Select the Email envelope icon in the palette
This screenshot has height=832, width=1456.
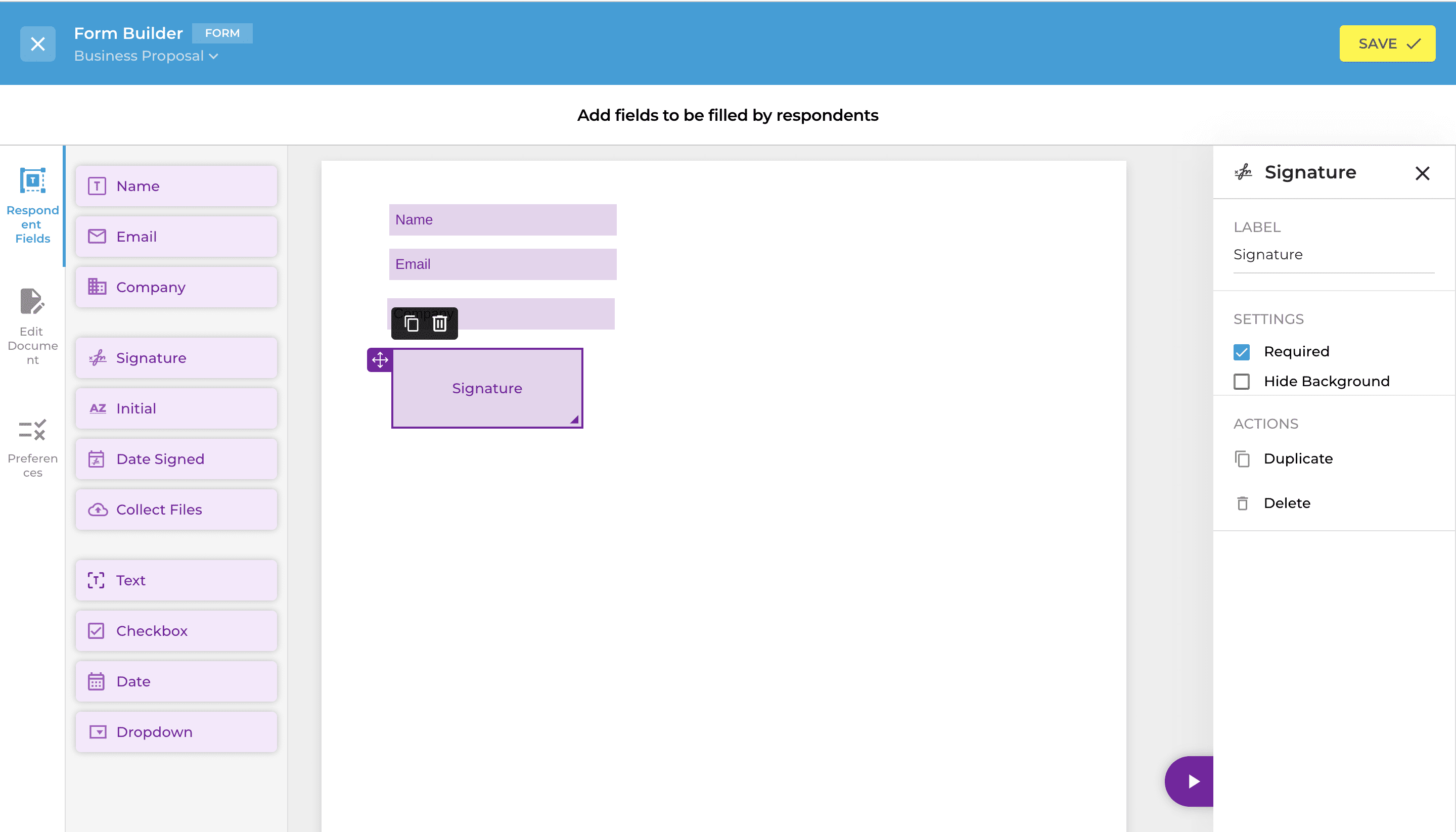point(97,237)
